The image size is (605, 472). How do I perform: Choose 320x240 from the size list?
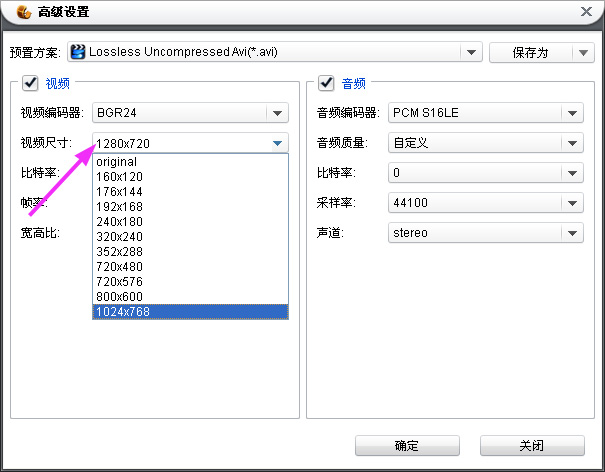(190, 236)
